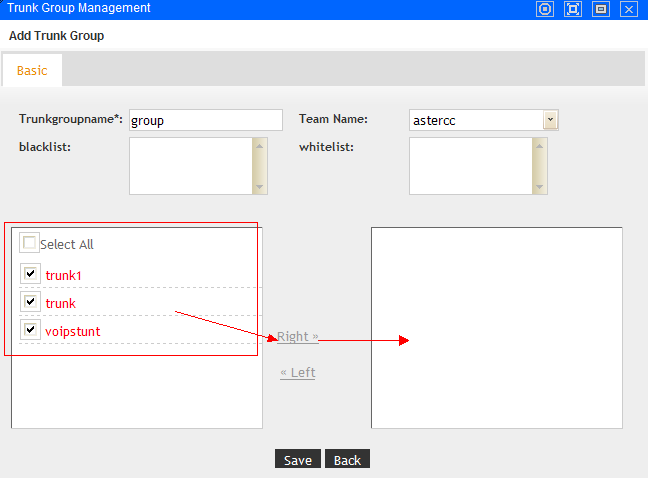Uncheck the trunk1 checkbox

pos(30,273)
